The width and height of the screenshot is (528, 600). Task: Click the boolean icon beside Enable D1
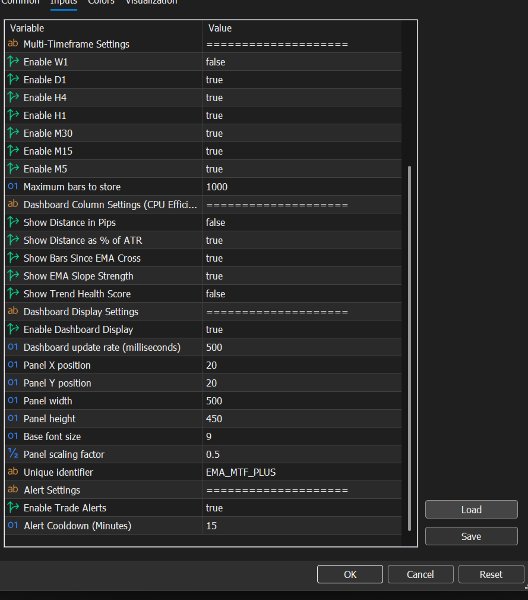[x=13, y=79]
